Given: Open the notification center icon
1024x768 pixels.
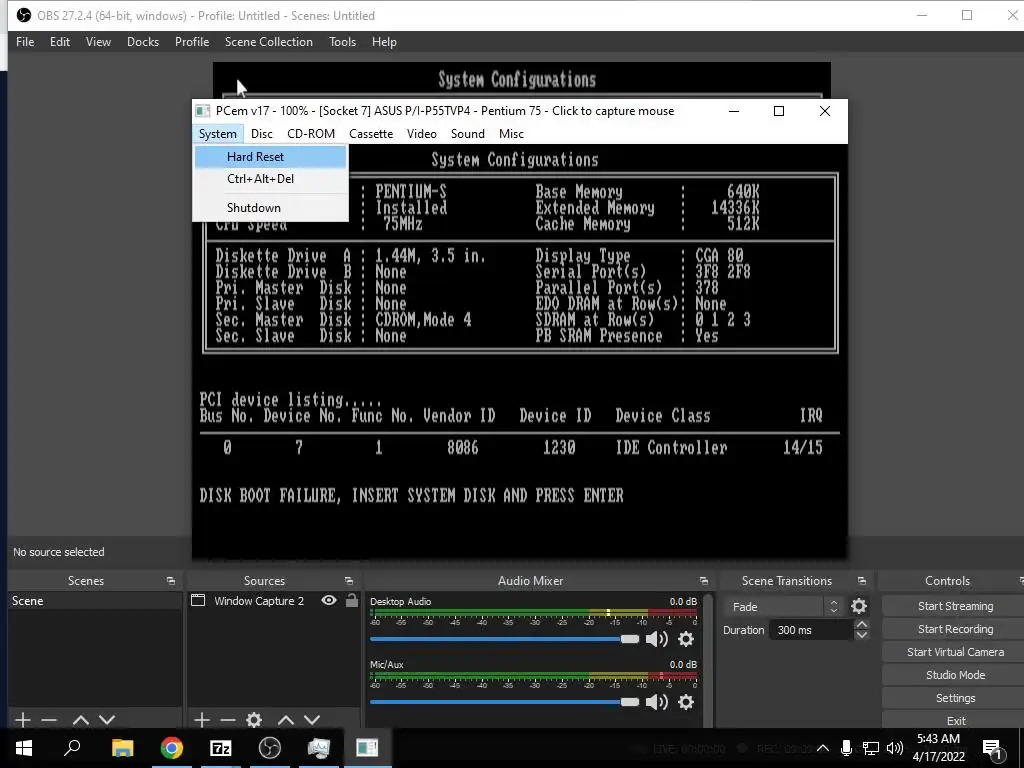Looking at the screenshot, I should click(x=992, y=748).
